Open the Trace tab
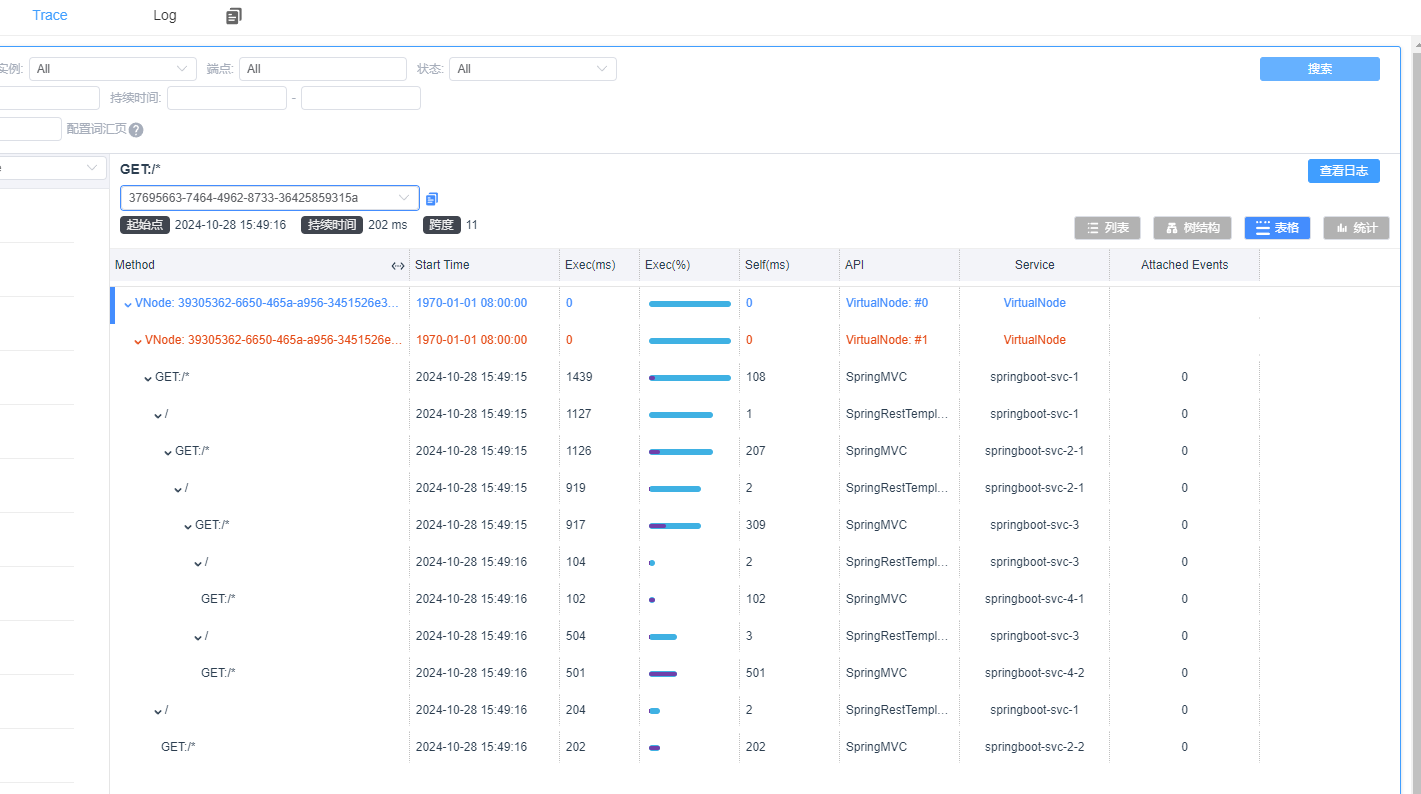The width and height of the screenshot is (1421, 794). [x=50, y=15]
